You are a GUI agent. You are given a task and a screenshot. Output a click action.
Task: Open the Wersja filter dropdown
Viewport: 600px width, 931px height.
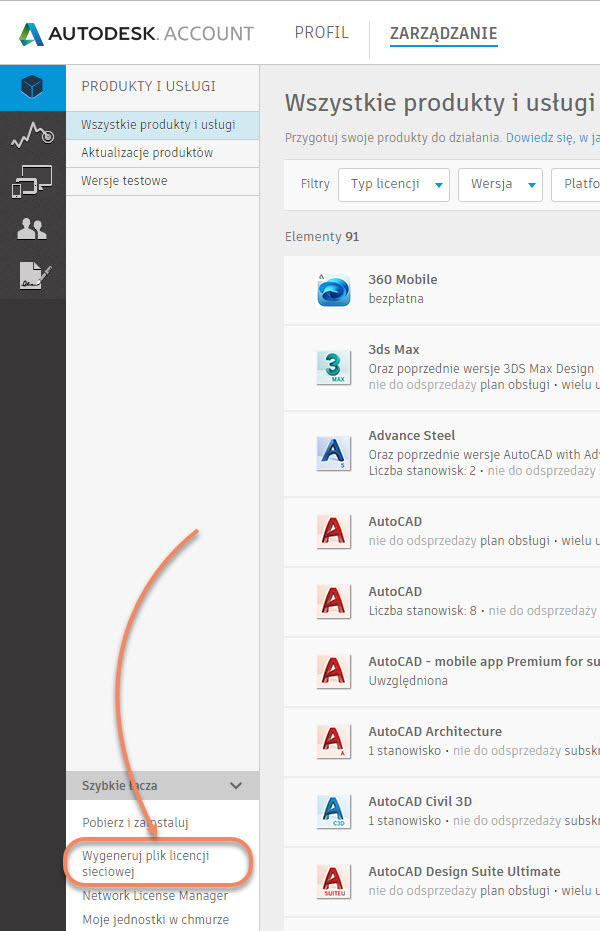point(500,184)
